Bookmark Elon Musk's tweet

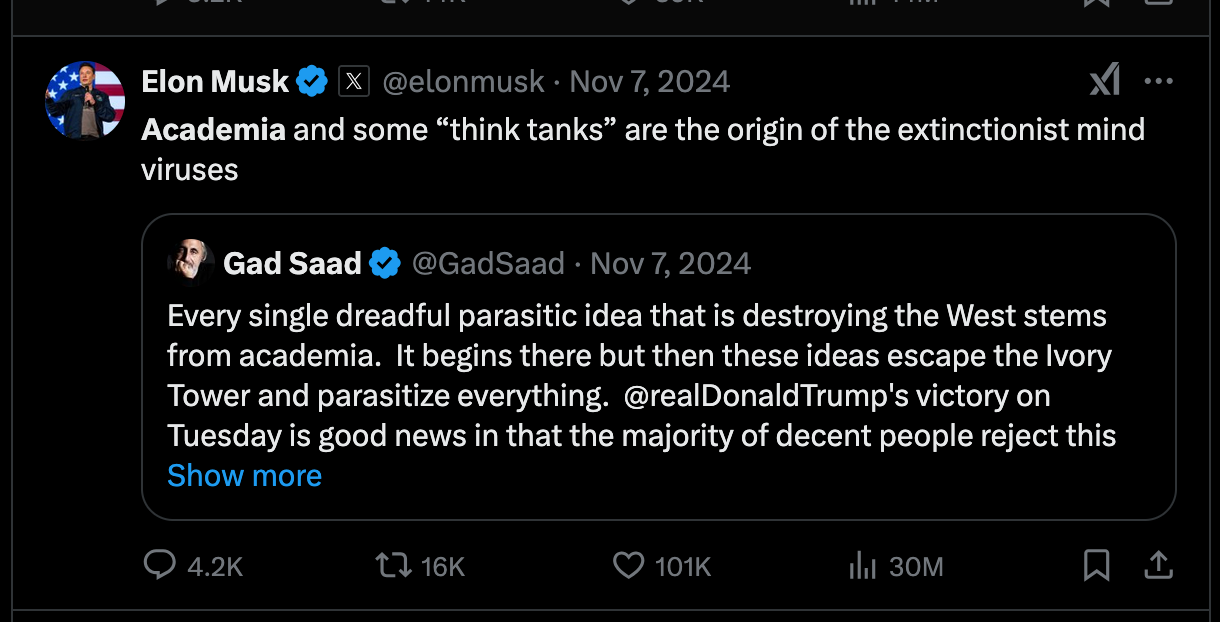point(1097,566)
